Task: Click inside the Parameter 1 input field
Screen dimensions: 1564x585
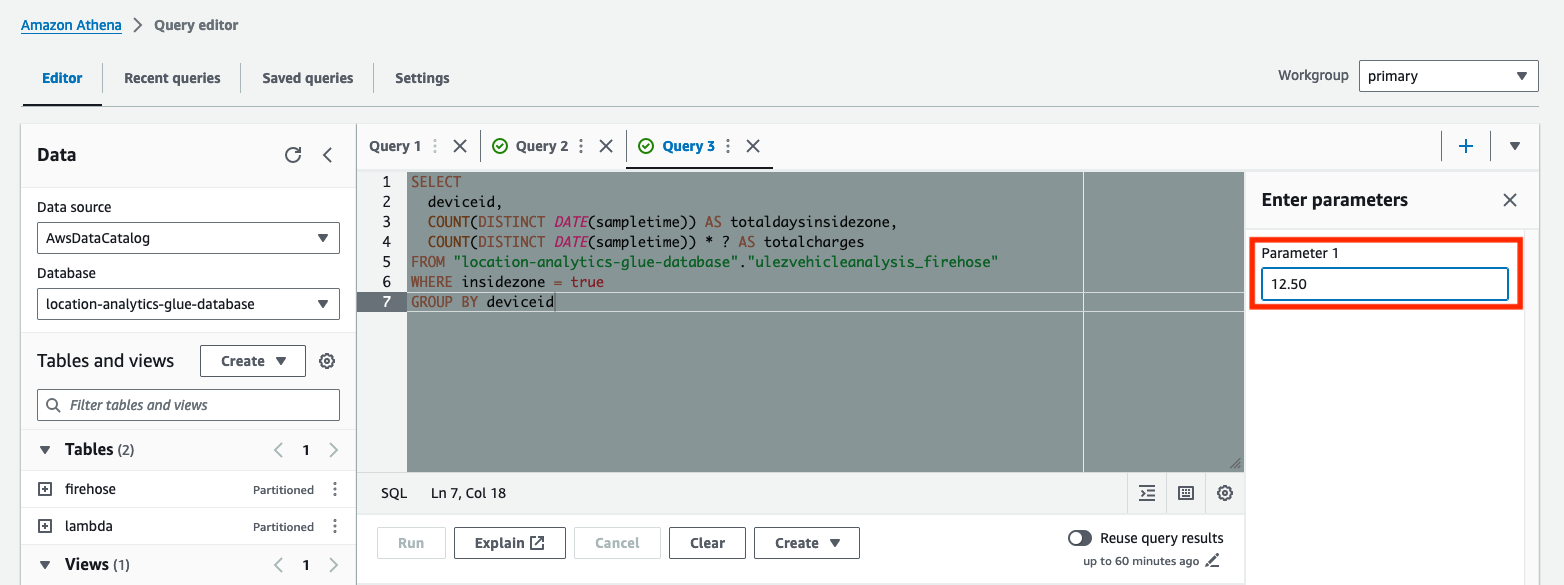Action: (1383, 284)
